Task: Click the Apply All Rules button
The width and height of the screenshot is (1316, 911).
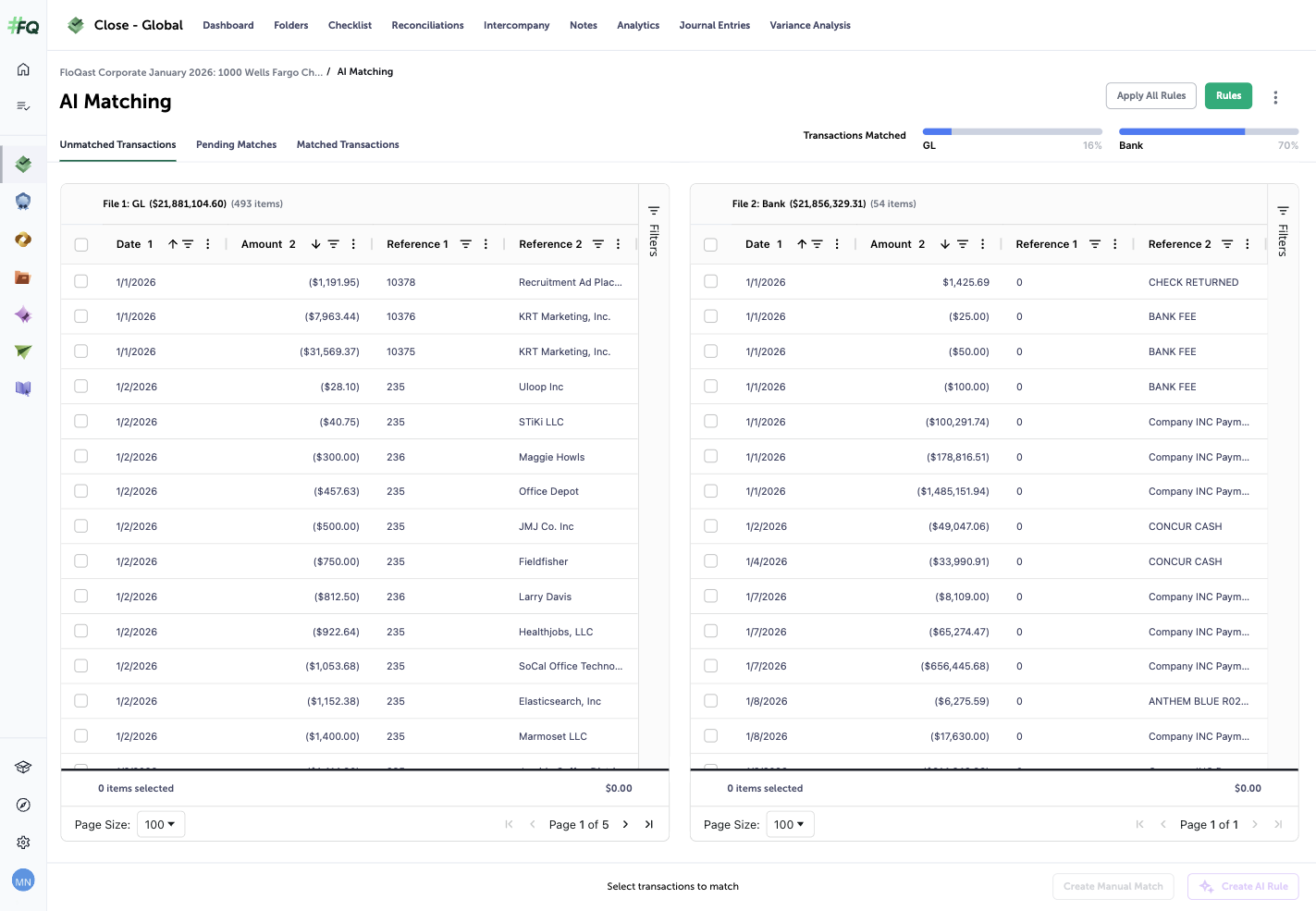Action: [1150, 96]
